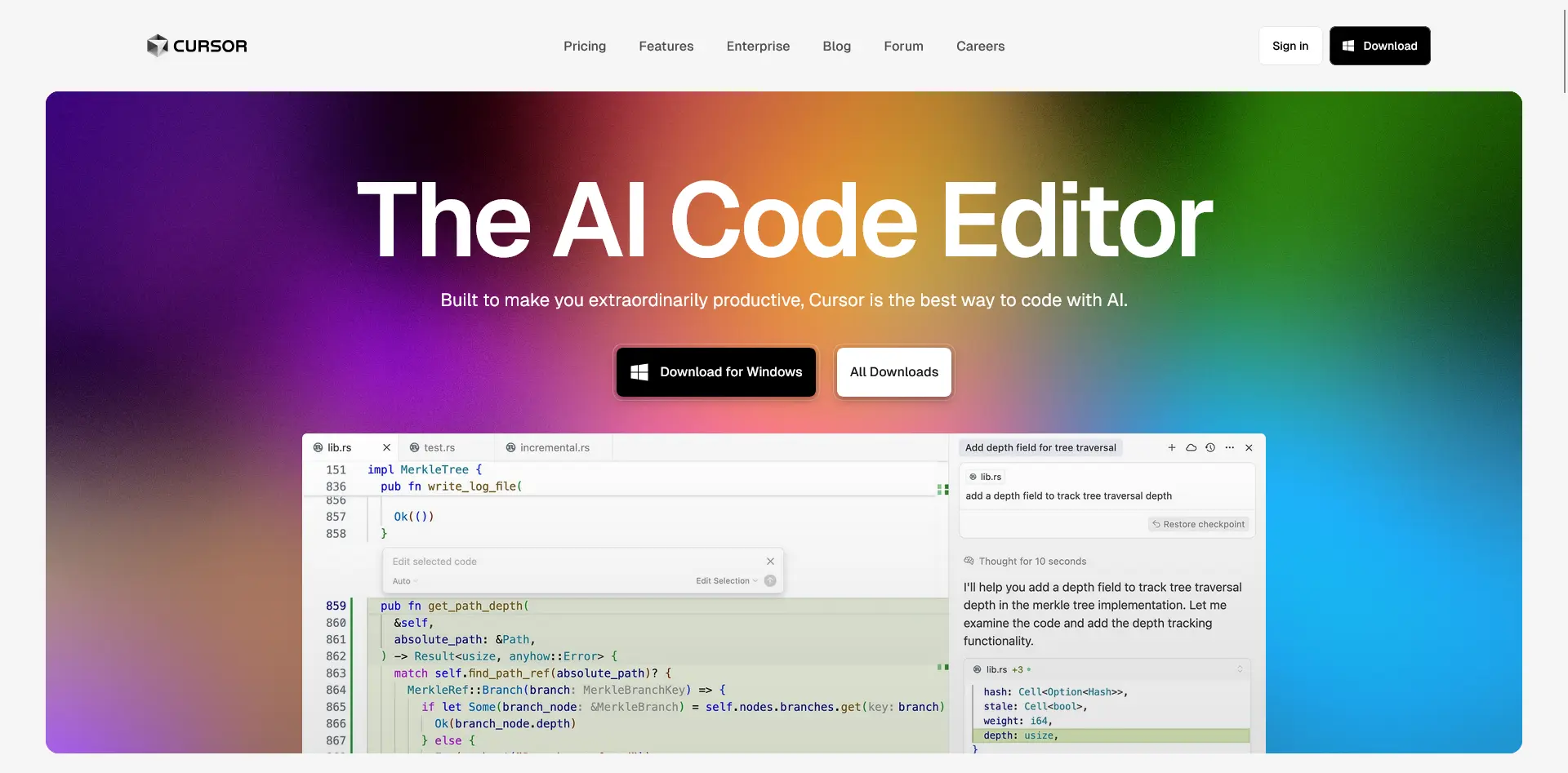
Task: Click the sticky 'impl MerkleTree {' line
Action: point(425,469)
